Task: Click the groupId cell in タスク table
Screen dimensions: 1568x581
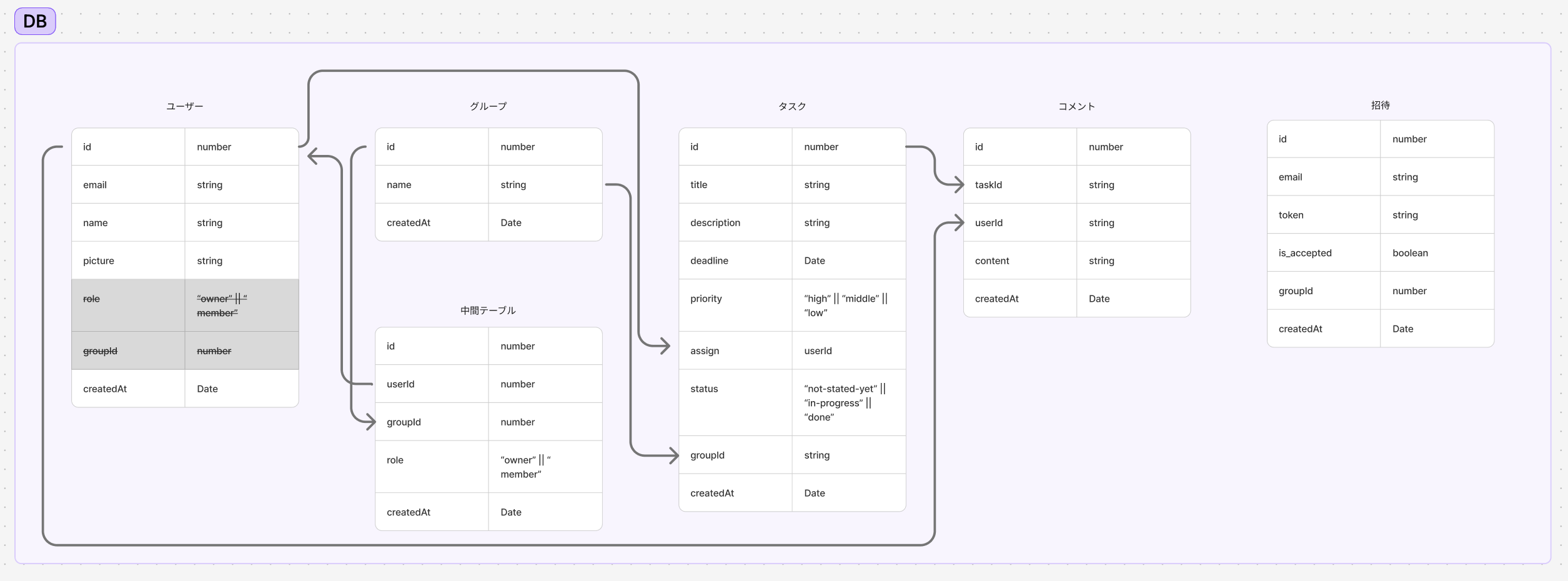Action: pyautogui.click(x=735, y=455)
